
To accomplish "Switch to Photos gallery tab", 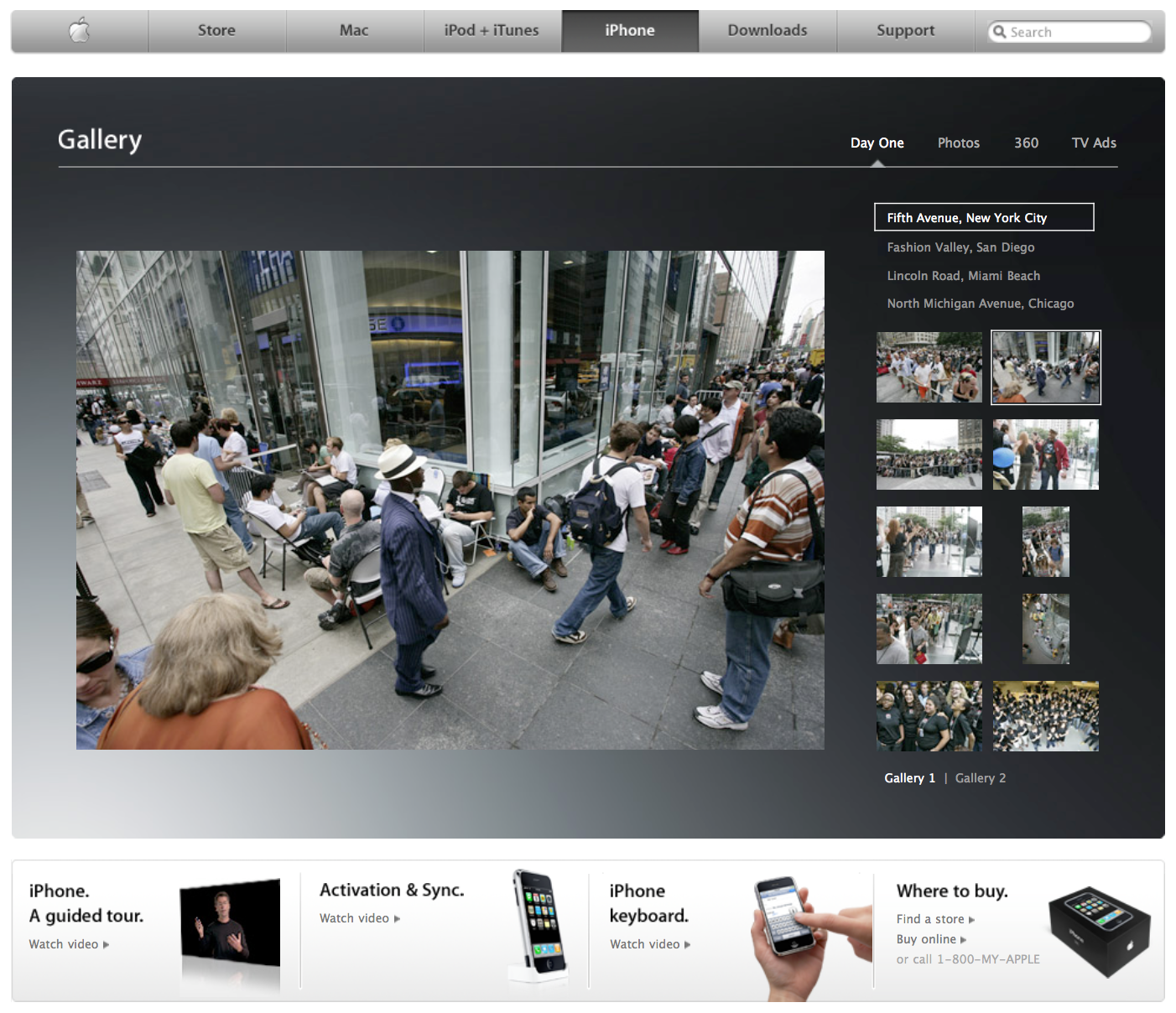I will tap(958, 143).
